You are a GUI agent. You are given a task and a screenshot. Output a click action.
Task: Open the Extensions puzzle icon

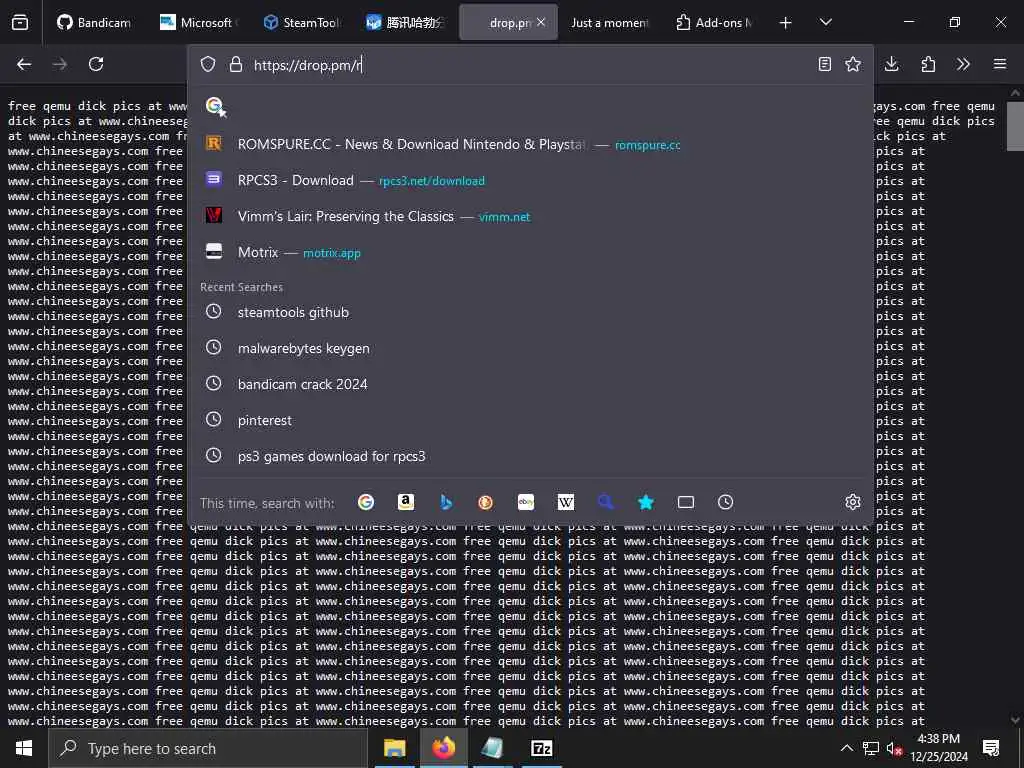(927, 64)
